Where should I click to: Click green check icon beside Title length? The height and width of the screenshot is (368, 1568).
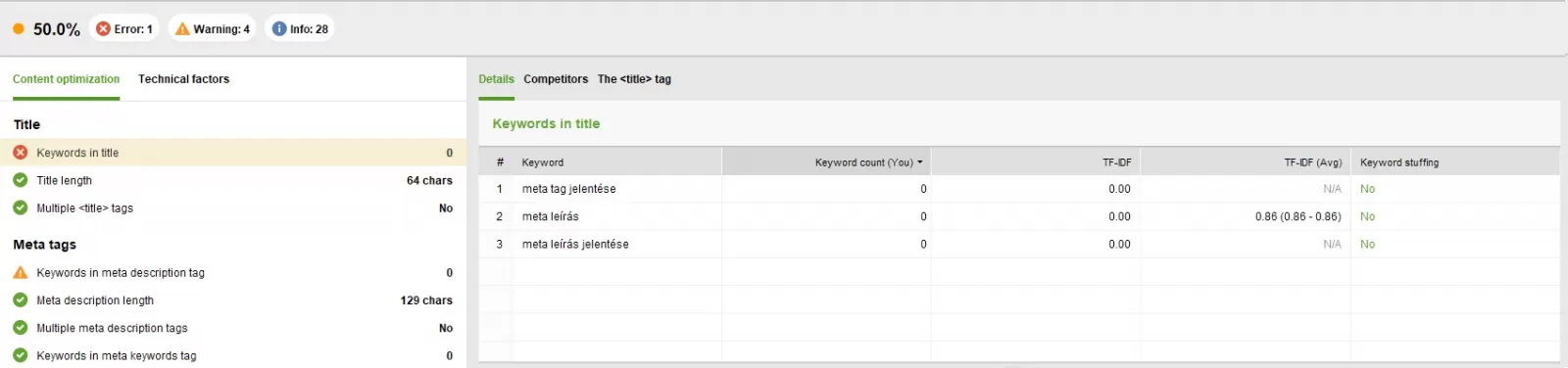21,180
